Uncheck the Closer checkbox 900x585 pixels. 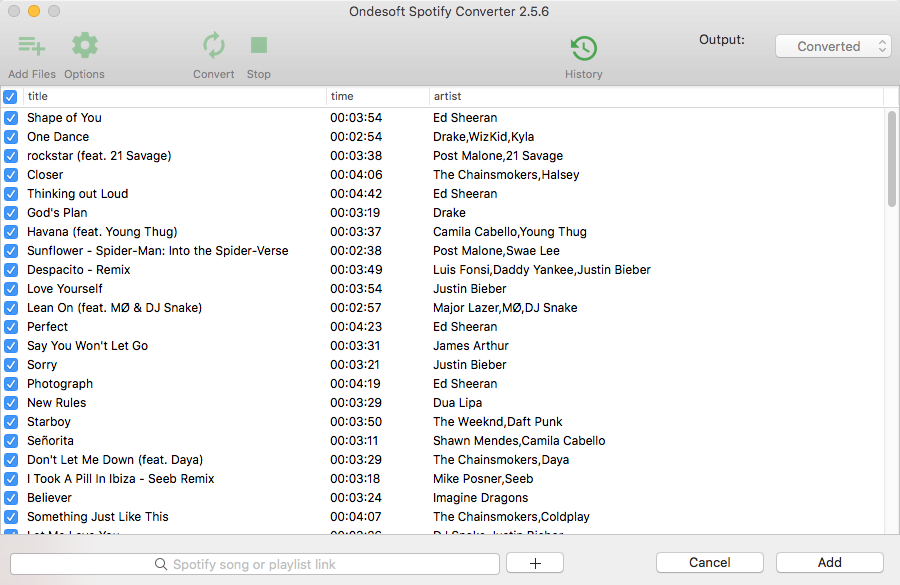click(11, 175)
